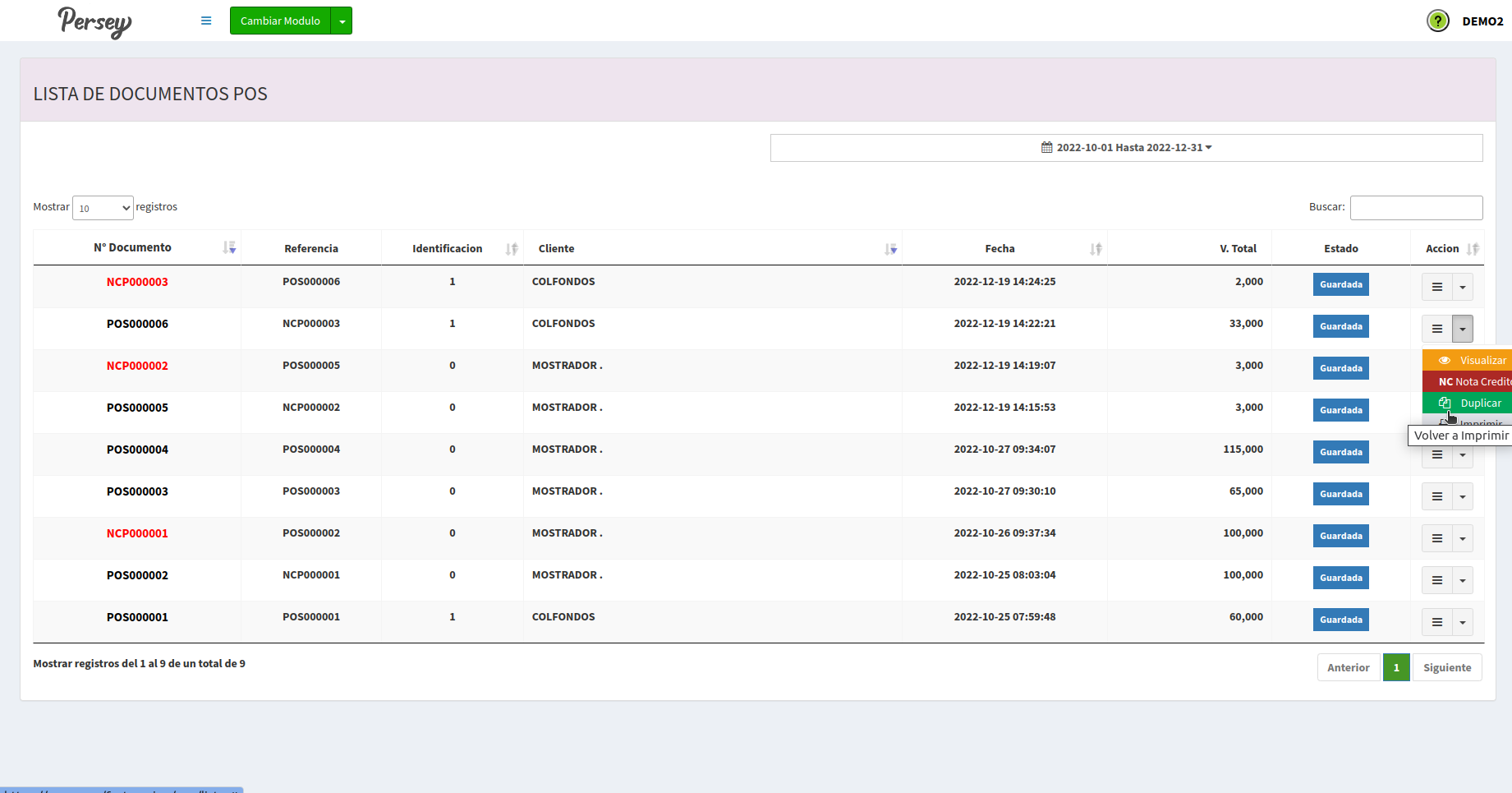This screenshot has width=1512, height=793.
Task: Click list icon in POS000001 action column
Action: (1436, 622)
